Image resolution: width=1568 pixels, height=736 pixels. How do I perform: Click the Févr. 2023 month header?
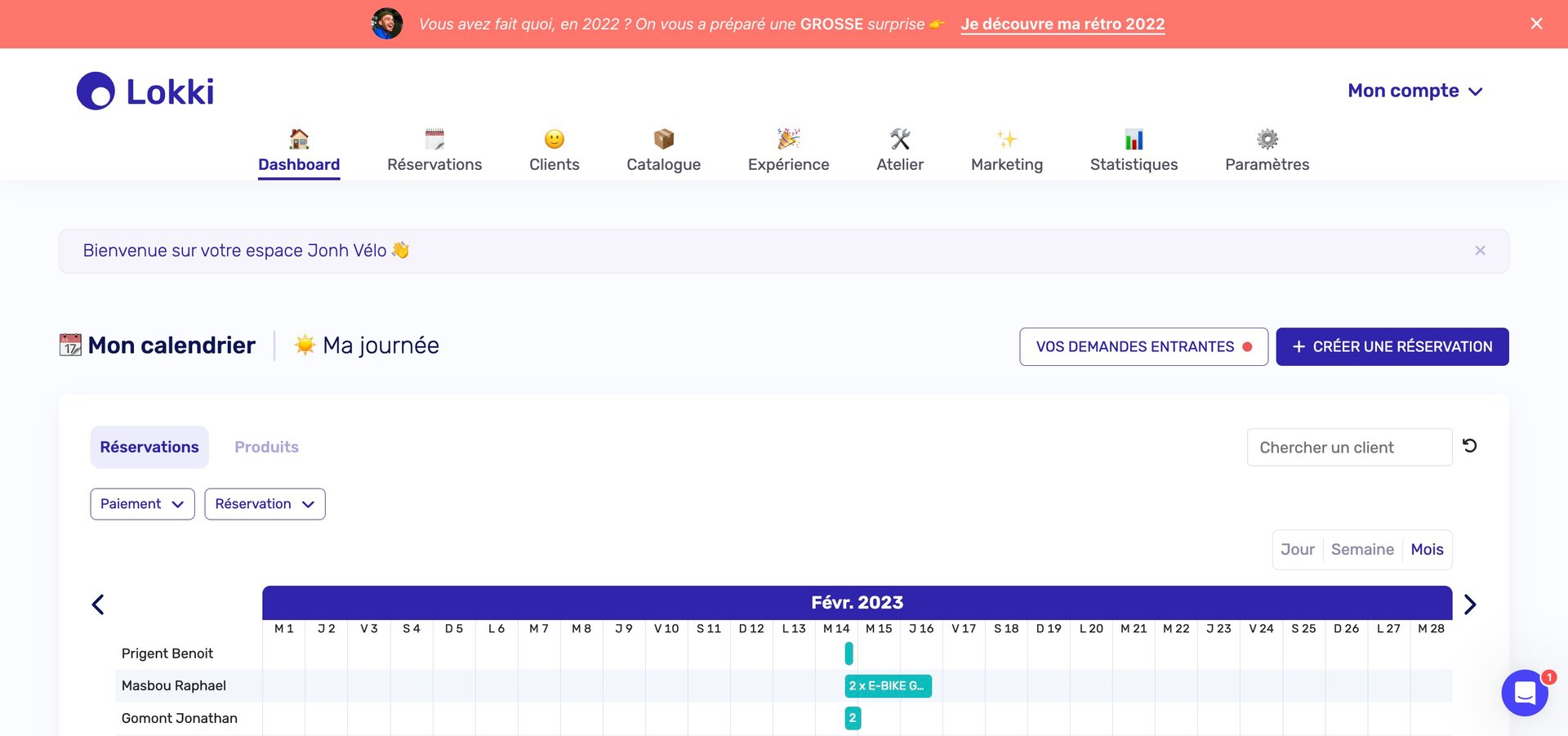[857, 603]
